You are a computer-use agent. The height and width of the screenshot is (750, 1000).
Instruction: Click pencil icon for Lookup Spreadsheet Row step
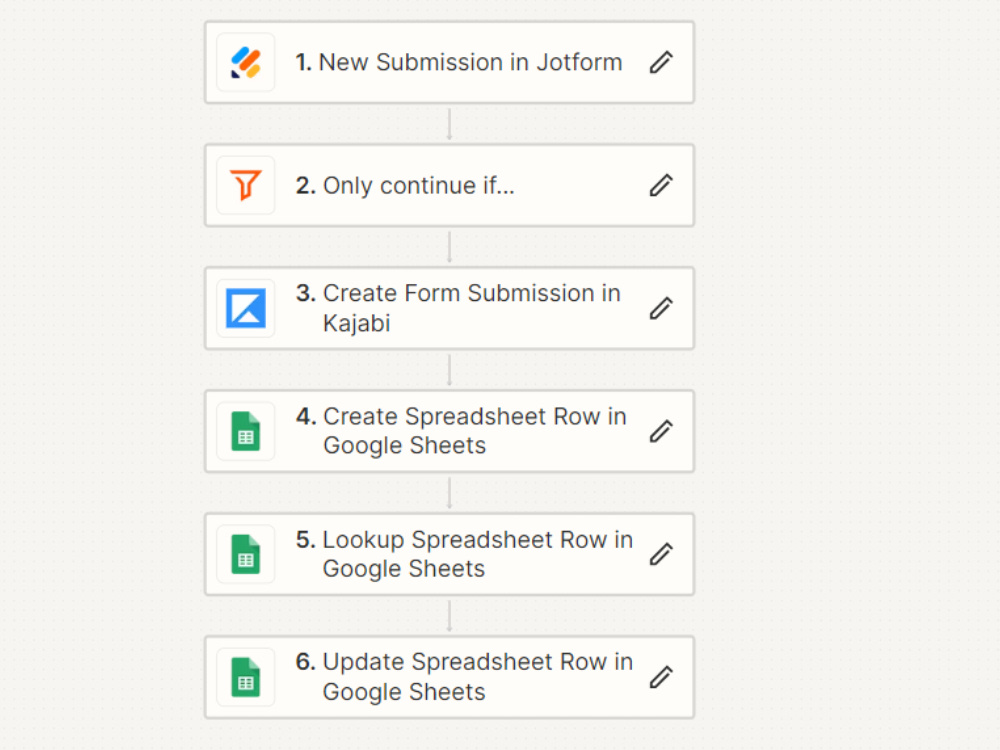(x=661, y=555)
